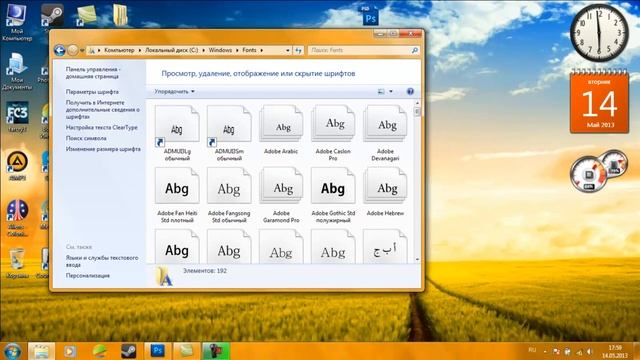
Task: Open the Photoshop PSD file on desktop
Action: tap(370, 16)
